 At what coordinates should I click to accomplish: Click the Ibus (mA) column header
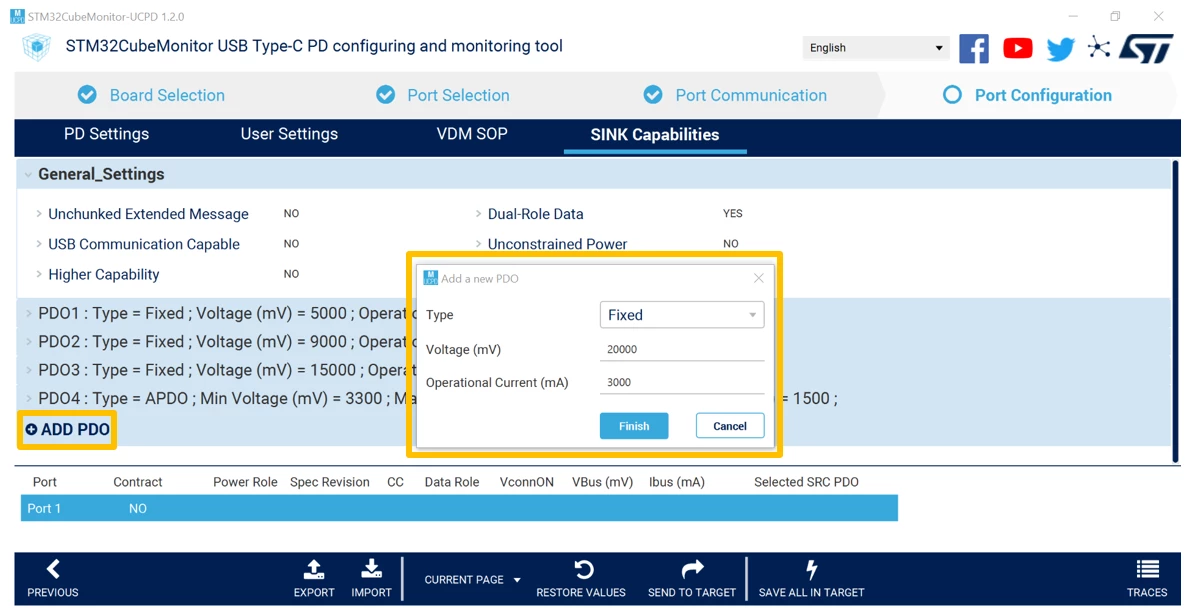tap(677, 482)
